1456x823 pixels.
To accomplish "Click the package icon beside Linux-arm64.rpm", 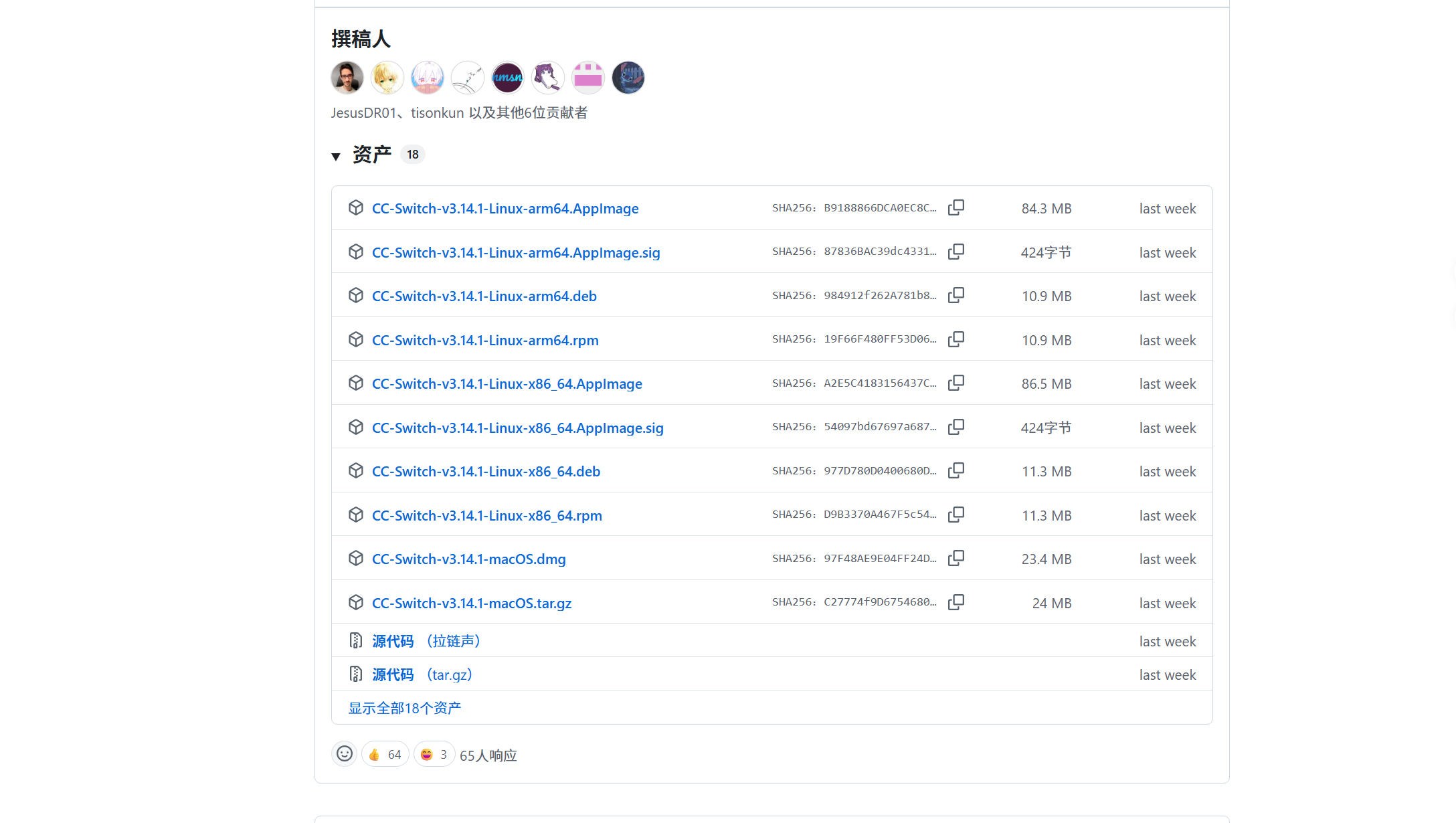I will (x=356, y=339).
